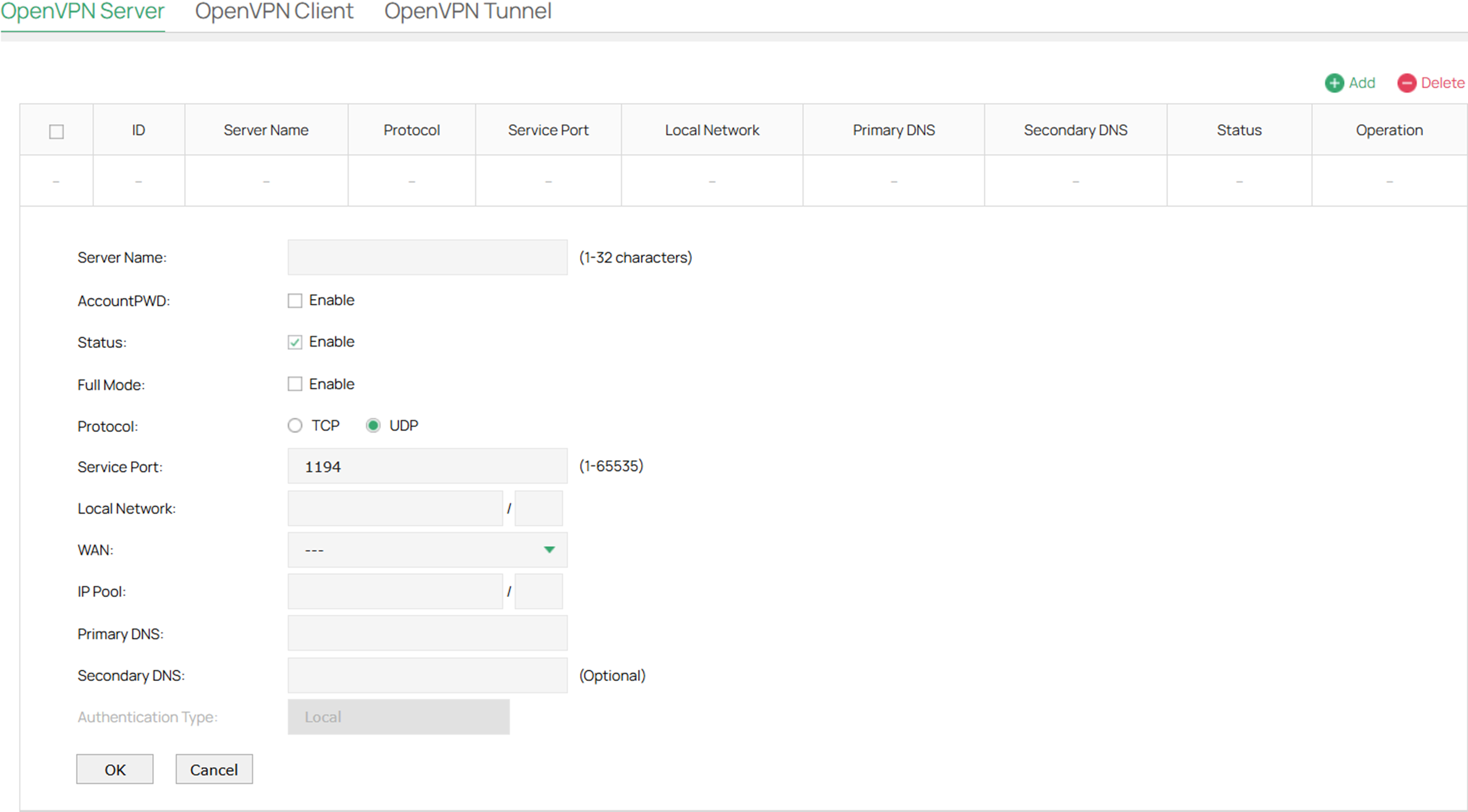Click the red Delete icon

pos(1407,83)
